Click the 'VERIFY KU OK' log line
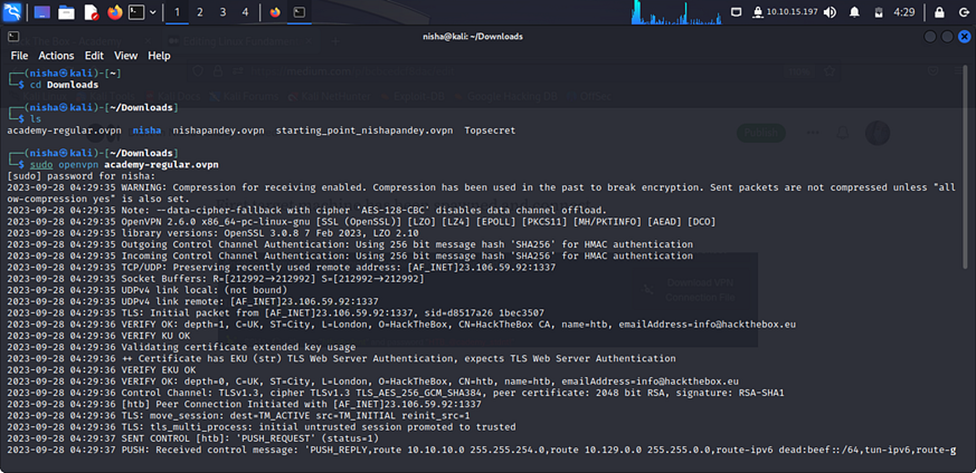Screen dimensions: 976x473 [99, 335]
